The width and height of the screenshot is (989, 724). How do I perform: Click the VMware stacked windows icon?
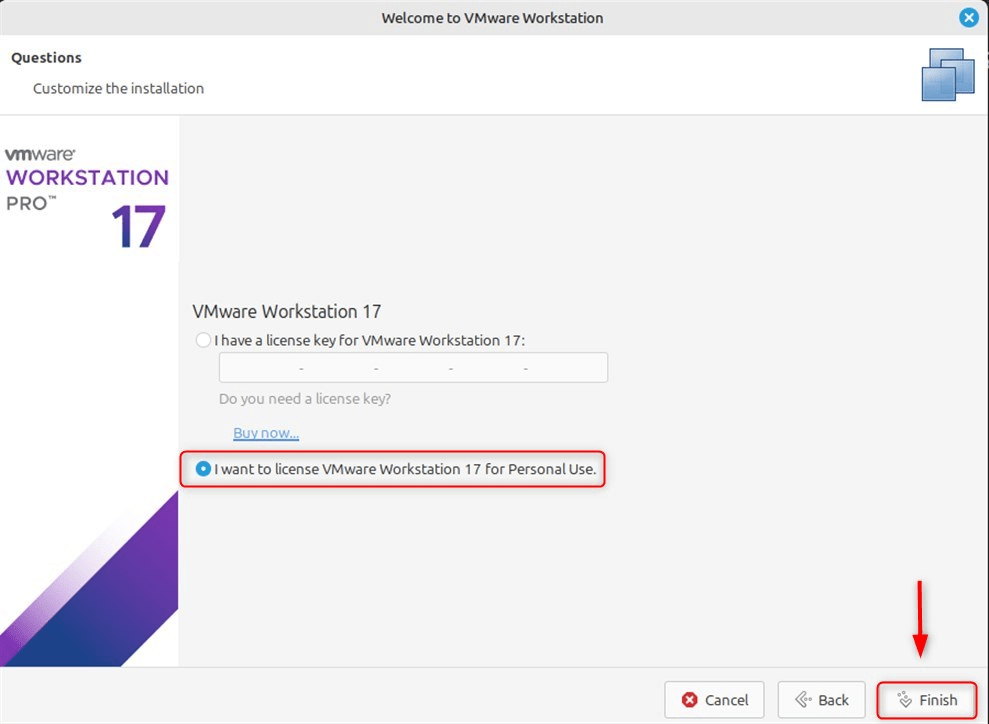(948, 74)
